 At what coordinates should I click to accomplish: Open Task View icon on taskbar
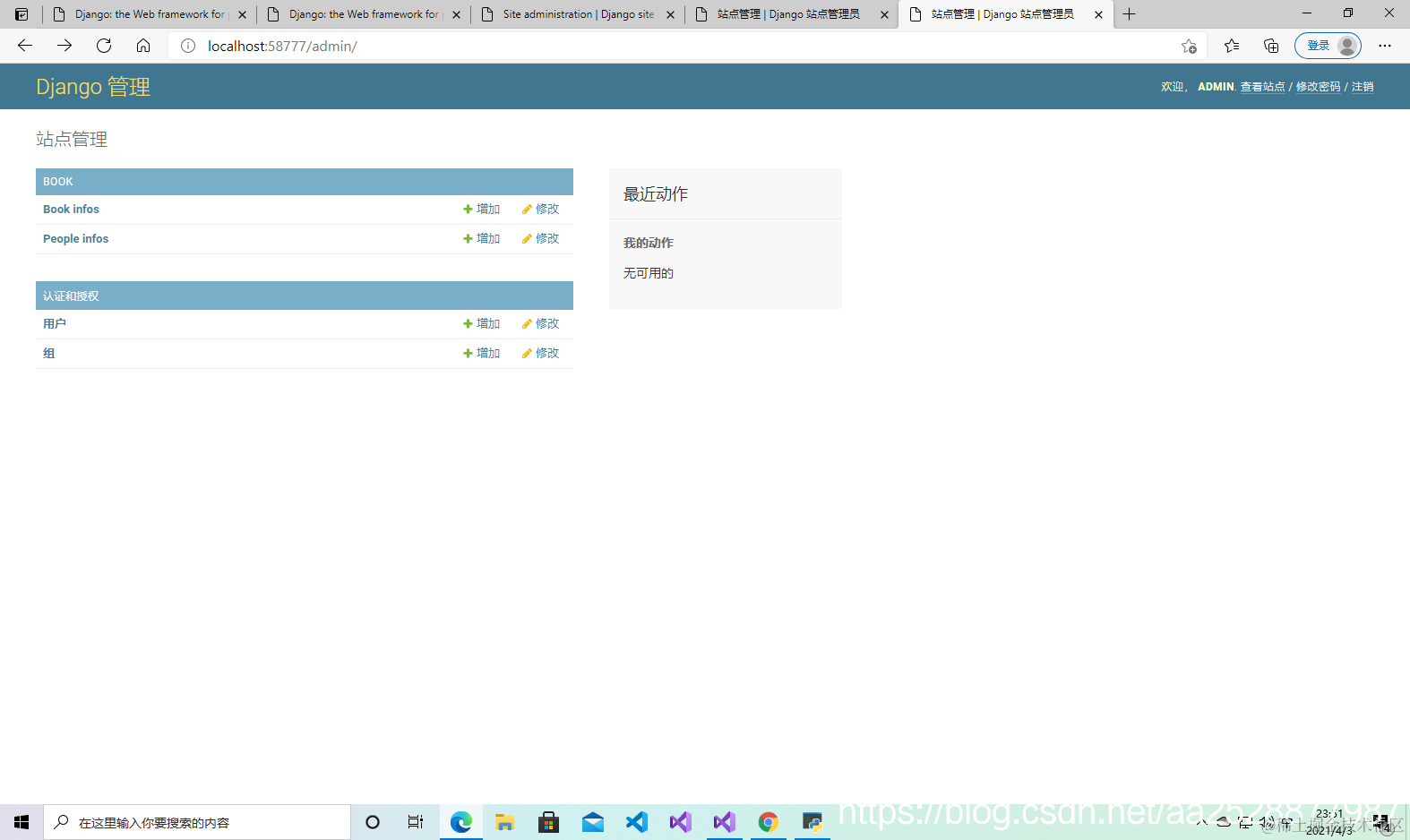(416, 822)
